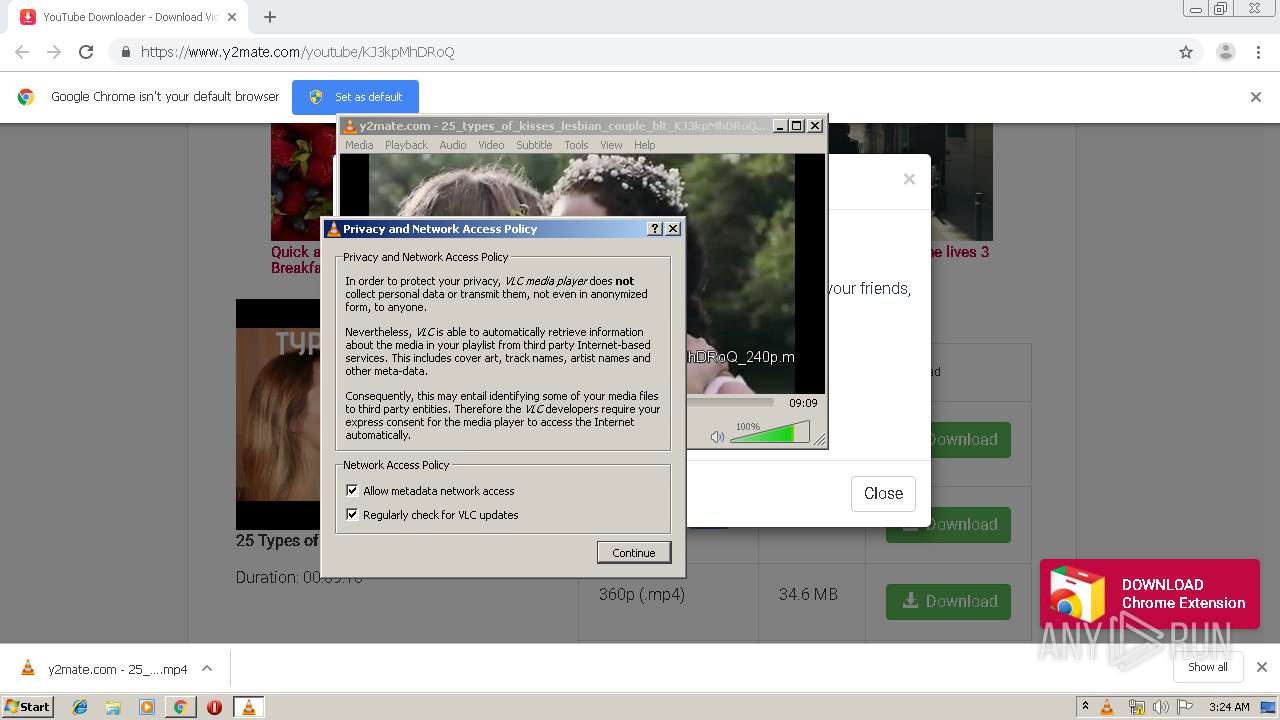Open the Chrome three-dot menu
Viewport: 1280px width, 720px height.
(x=1259, y=52)
